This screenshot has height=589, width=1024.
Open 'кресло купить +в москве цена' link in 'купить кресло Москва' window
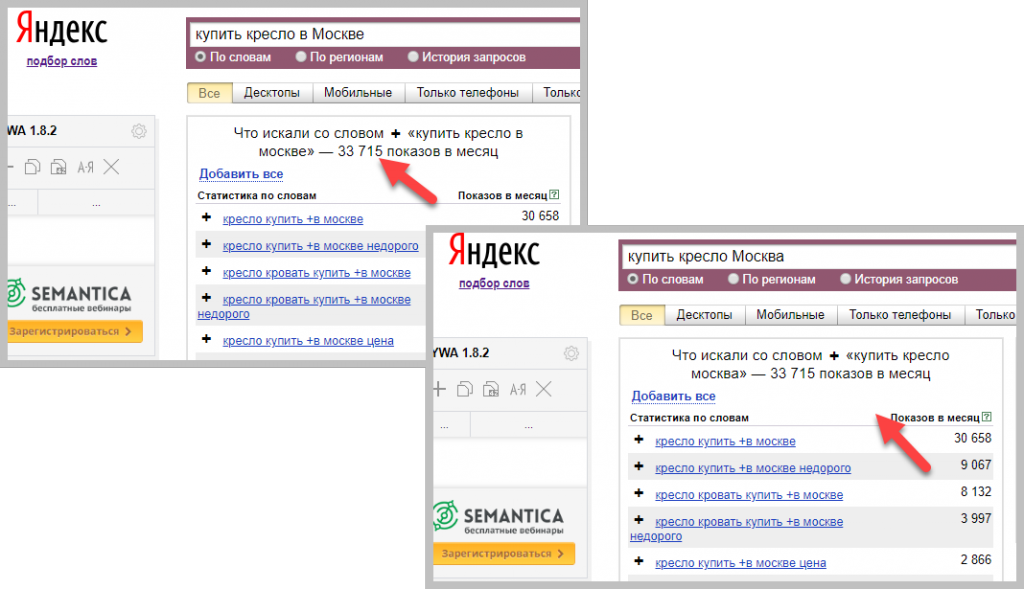pyautogui.click(x=740, y=562)
